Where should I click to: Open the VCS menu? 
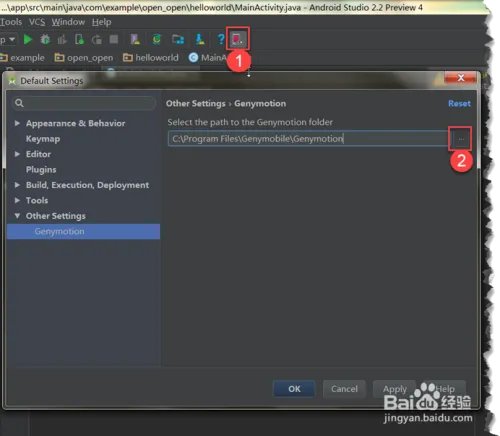coord(37,22)
